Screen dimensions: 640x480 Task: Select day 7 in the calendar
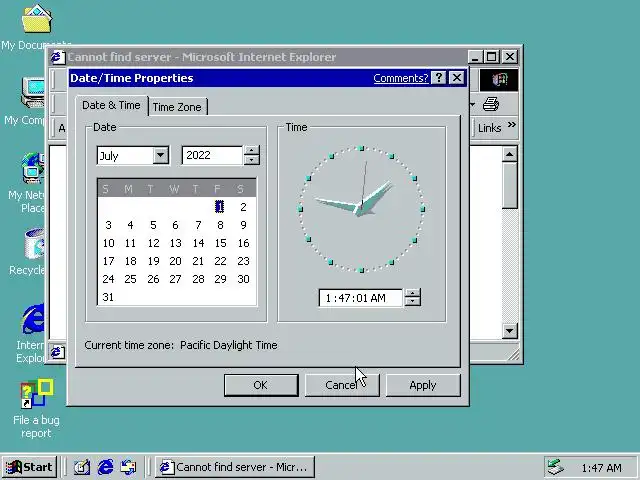pyautogui.click(x=198, y=225)
